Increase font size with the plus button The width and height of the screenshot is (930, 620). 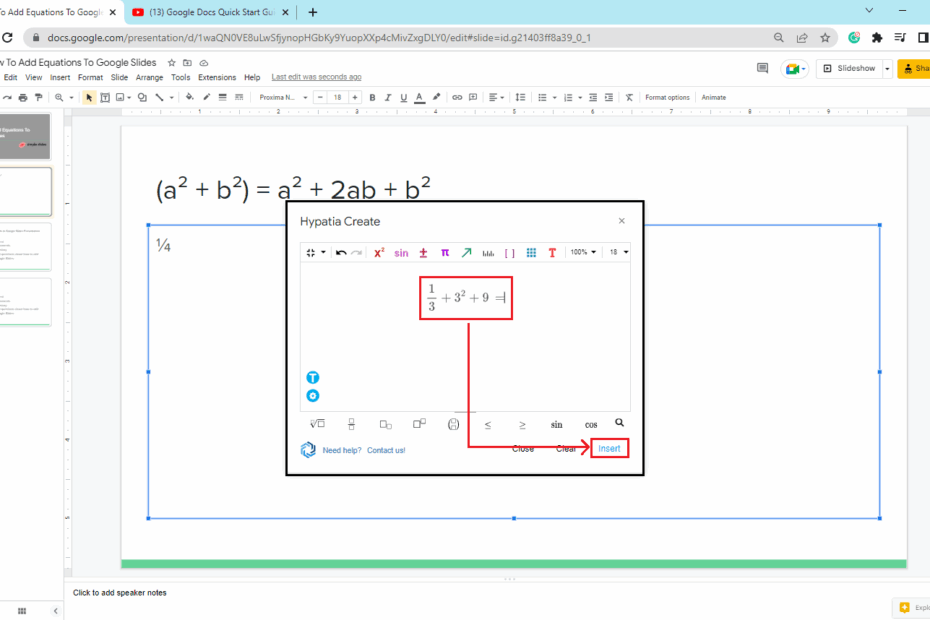[355, 97]
